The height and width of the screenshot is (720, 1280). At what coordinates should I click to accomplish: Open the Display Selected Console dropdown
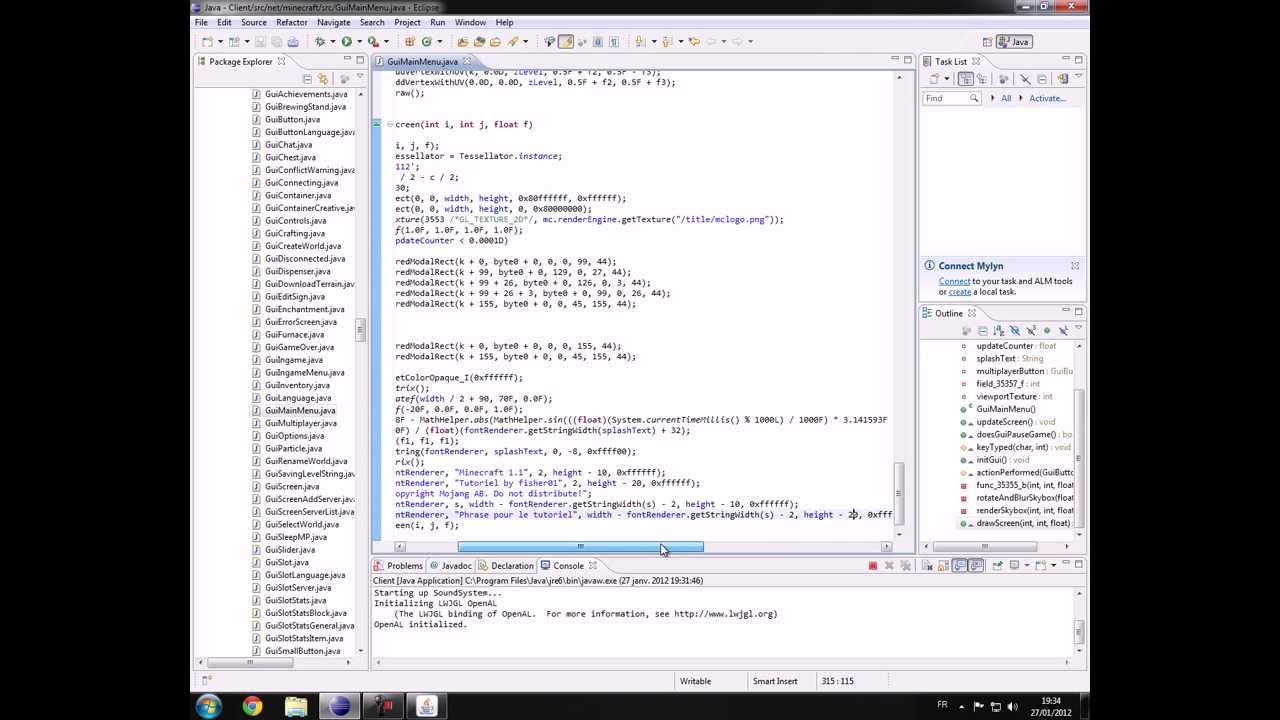1027,566
